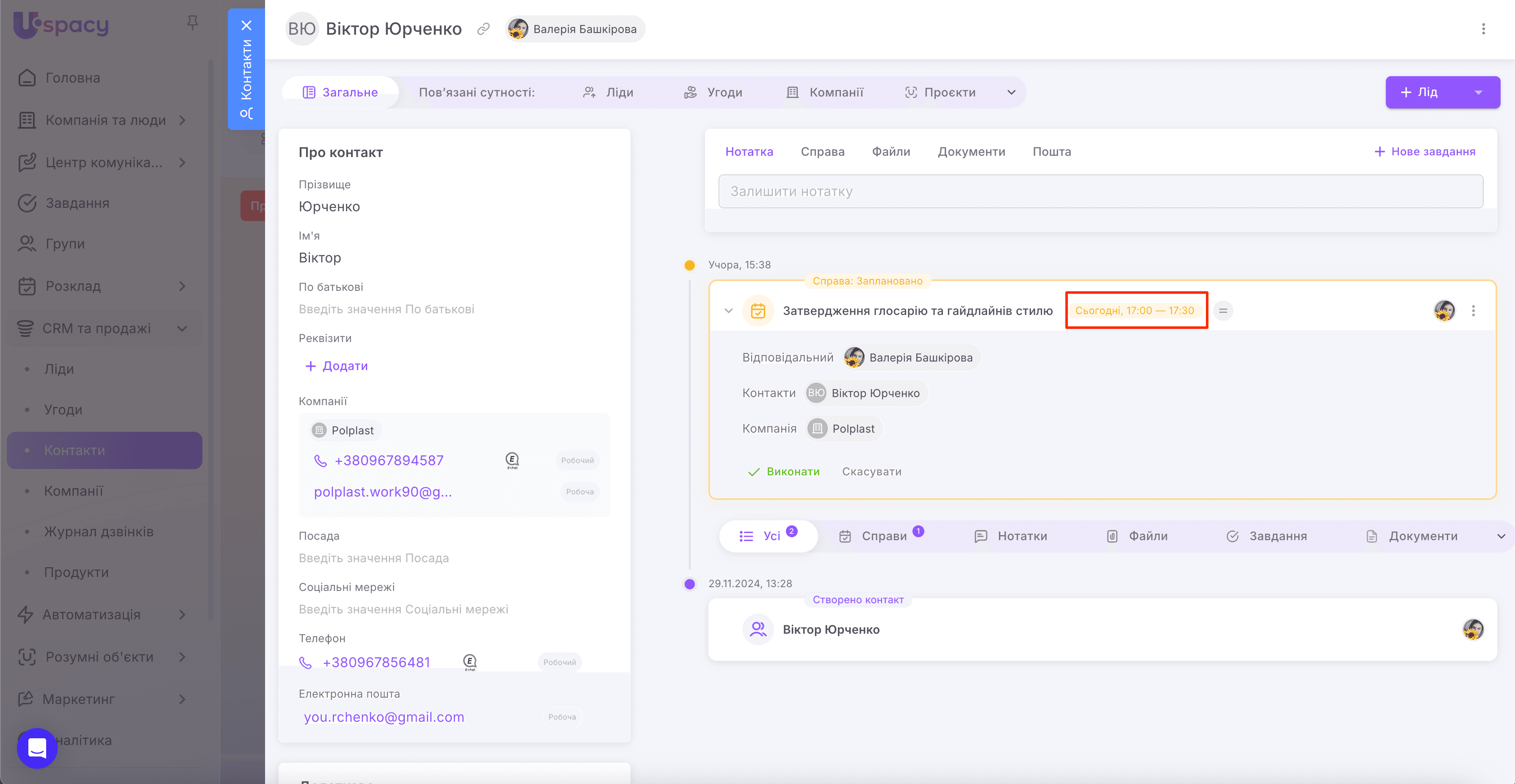
Task: Open Ліди under CRM
Action: (x=59, y=369)
